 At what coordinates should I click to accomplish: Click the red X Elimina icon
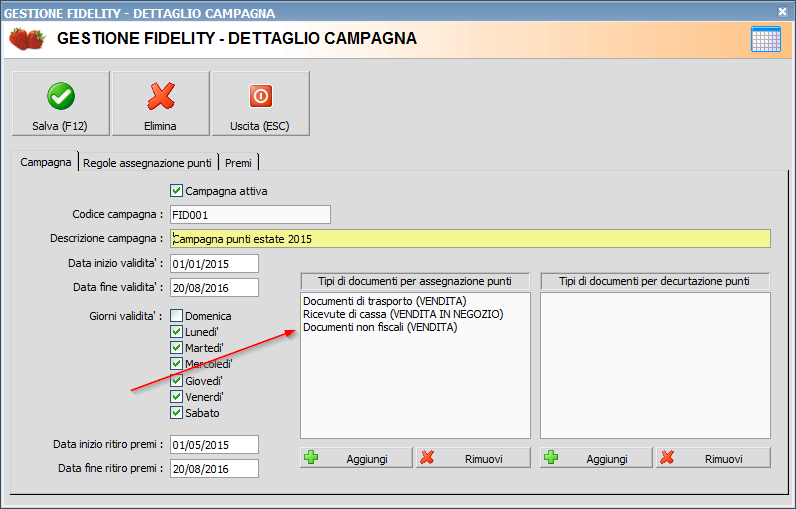[161, 96]
